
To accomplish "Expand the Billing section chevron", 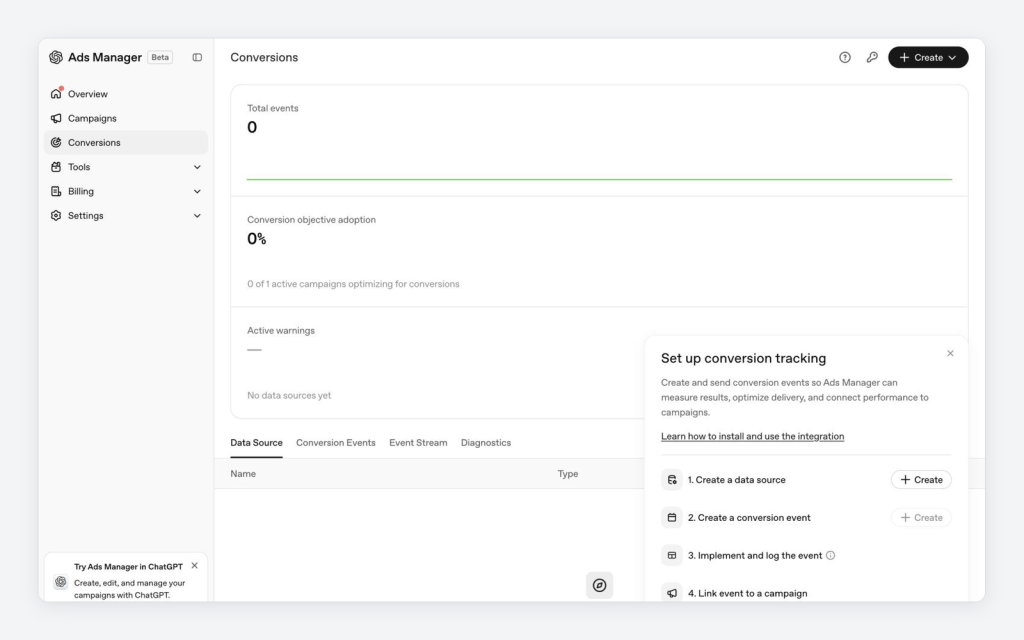I will click(197, 191).
